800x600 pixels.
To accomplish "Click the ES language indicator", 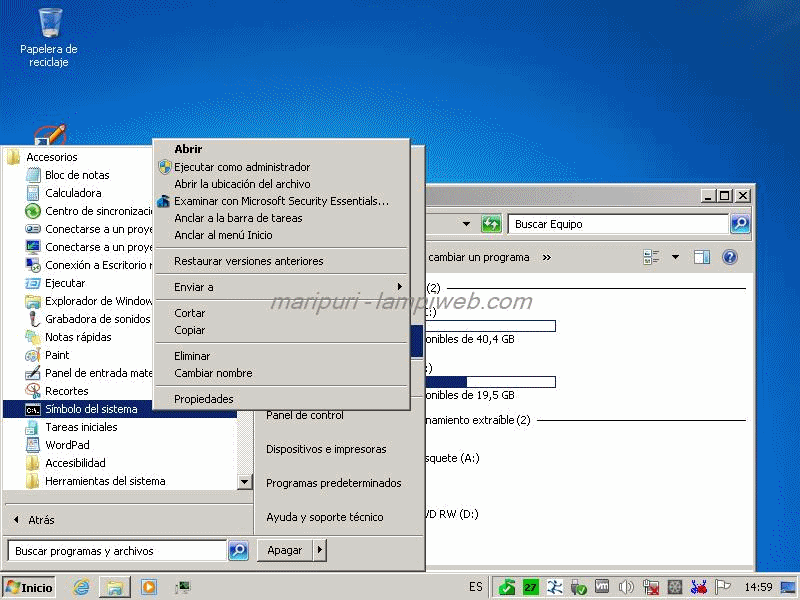I will pyautogui.click(x=476, y=587).
